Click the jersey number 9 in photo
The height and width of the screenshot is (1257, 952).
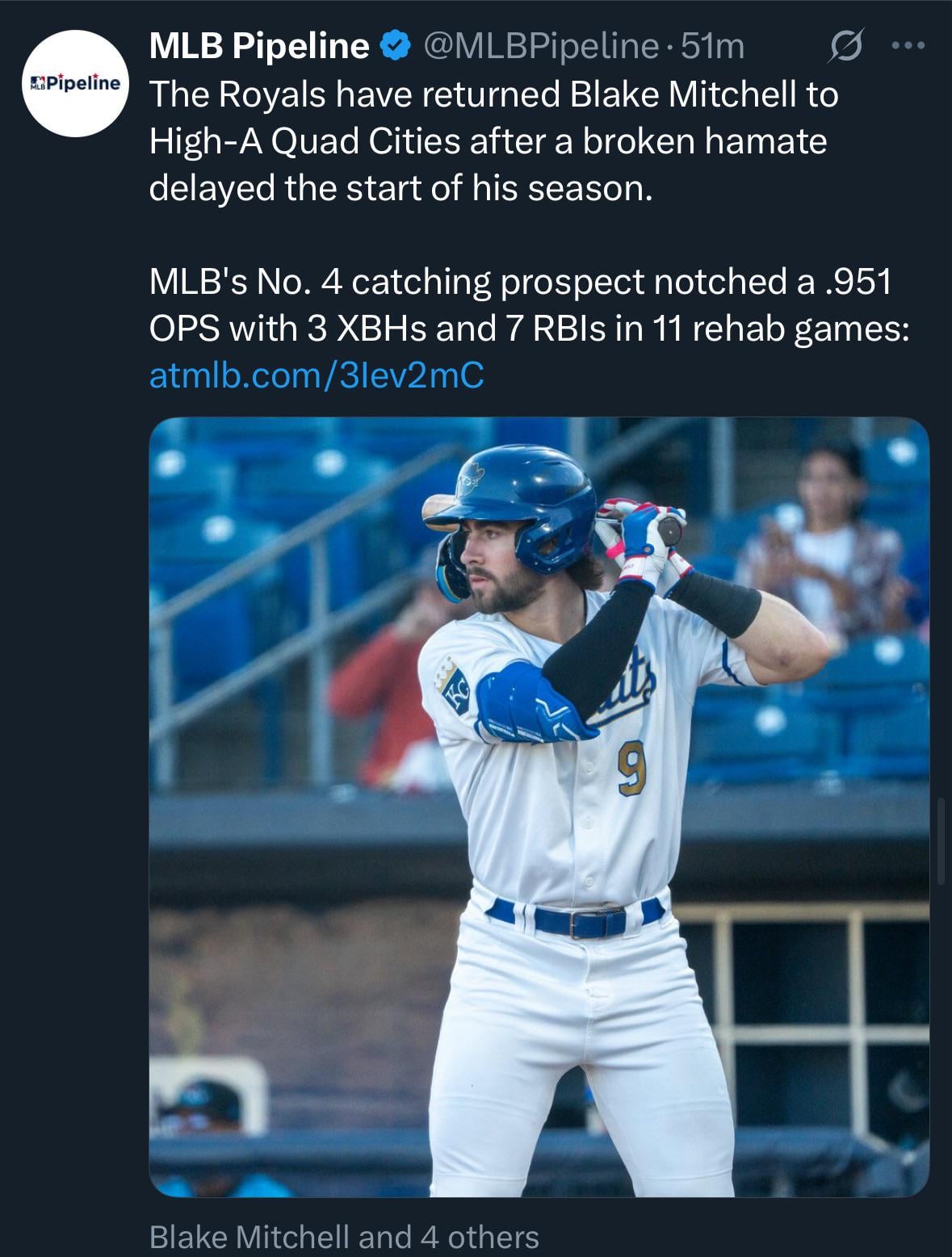pos(631,771)
